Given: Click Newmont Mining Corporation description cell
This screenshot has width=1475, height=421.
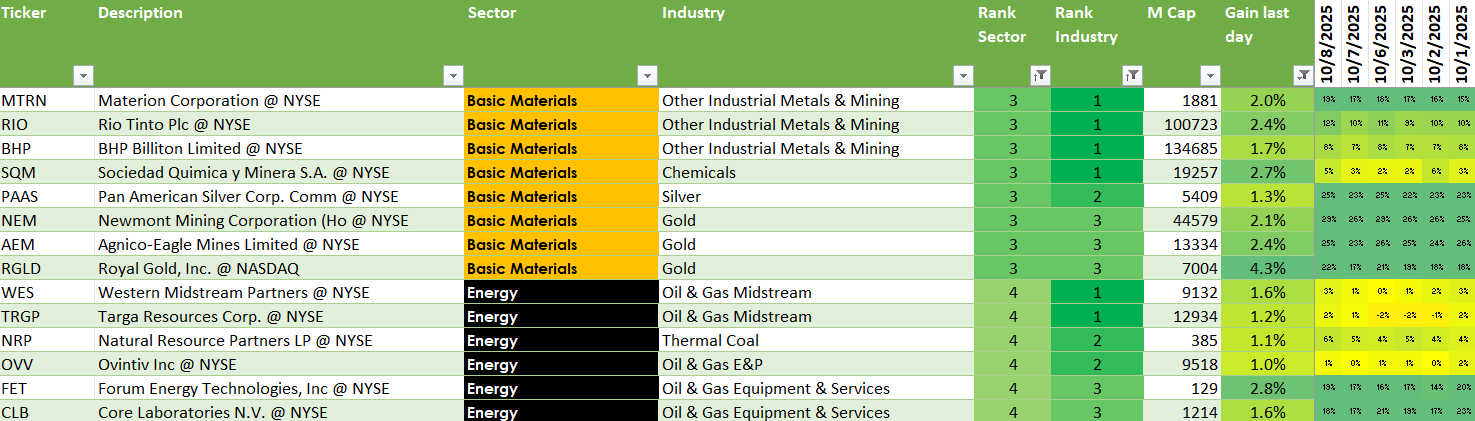Looking at the screenshot, I should tap(279, 220).
